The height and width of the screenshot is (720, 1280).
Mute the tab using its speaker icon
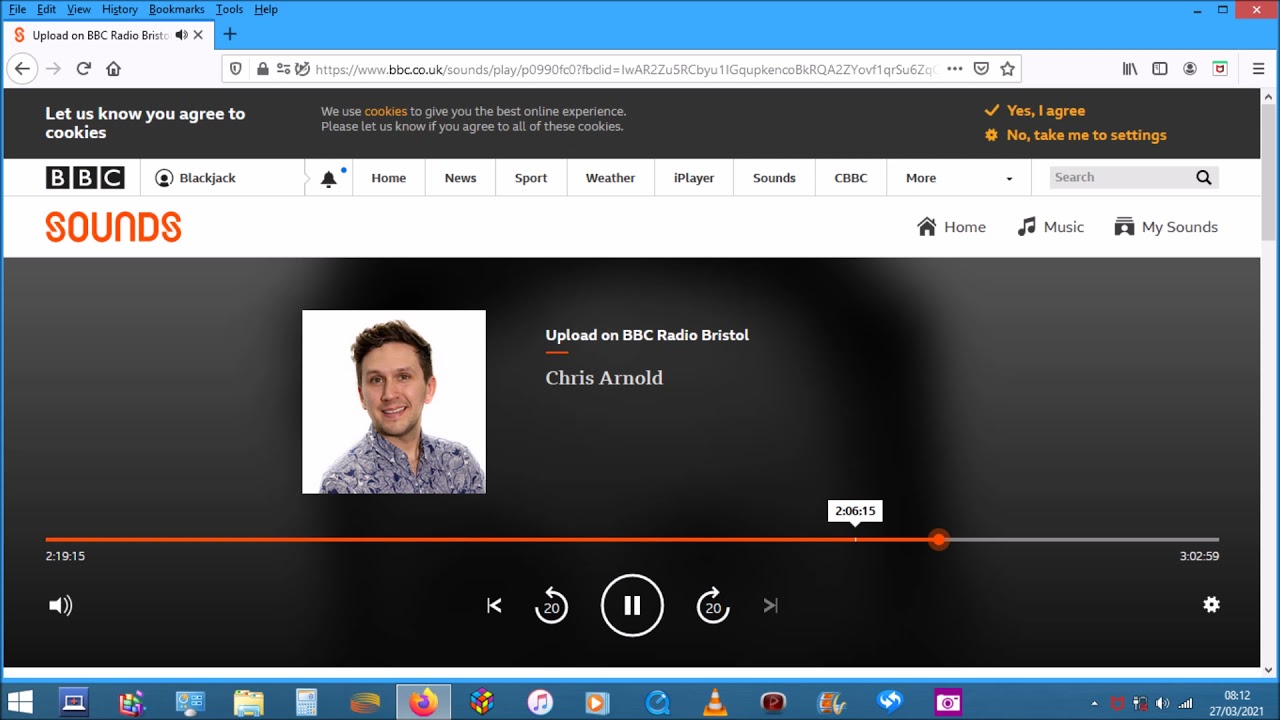[x=181, y=35]
